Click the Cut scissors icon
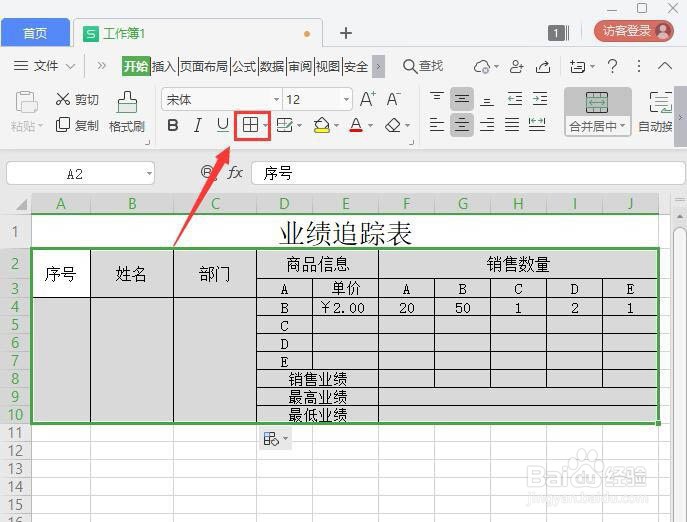Viewport: 687px width, 522px height. point(63,99)
